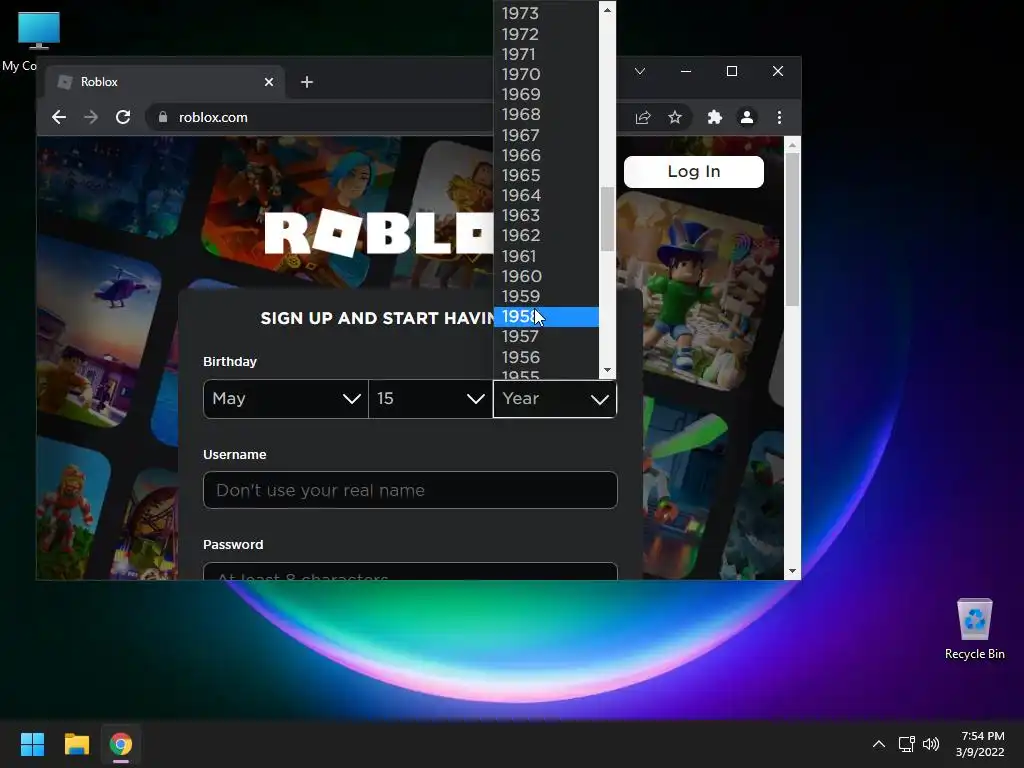Select the Recycle Bin desktop icon

[974, 629]
